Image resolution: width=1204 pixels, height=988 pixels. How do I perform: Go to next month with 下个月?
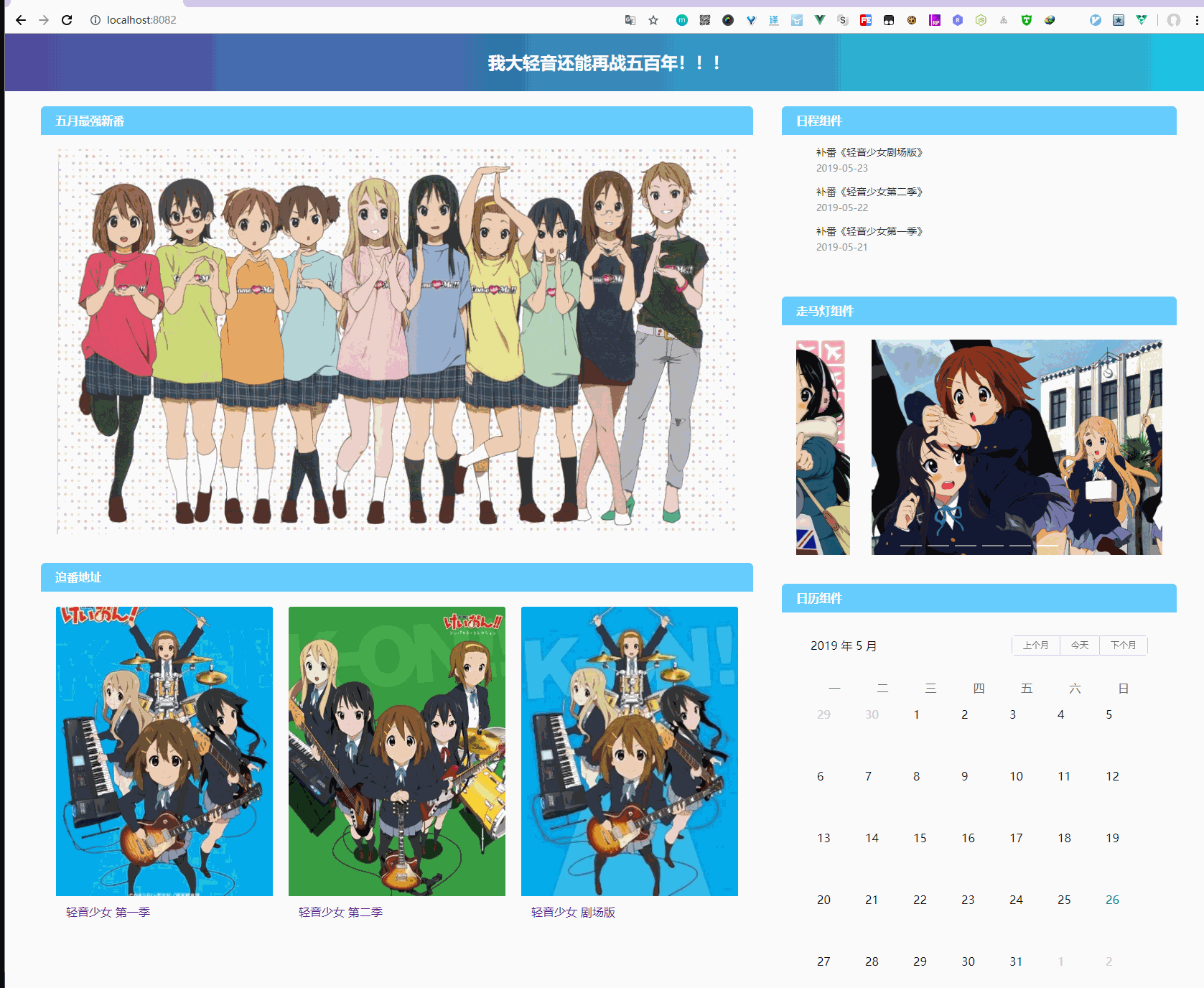point(1124,646)
